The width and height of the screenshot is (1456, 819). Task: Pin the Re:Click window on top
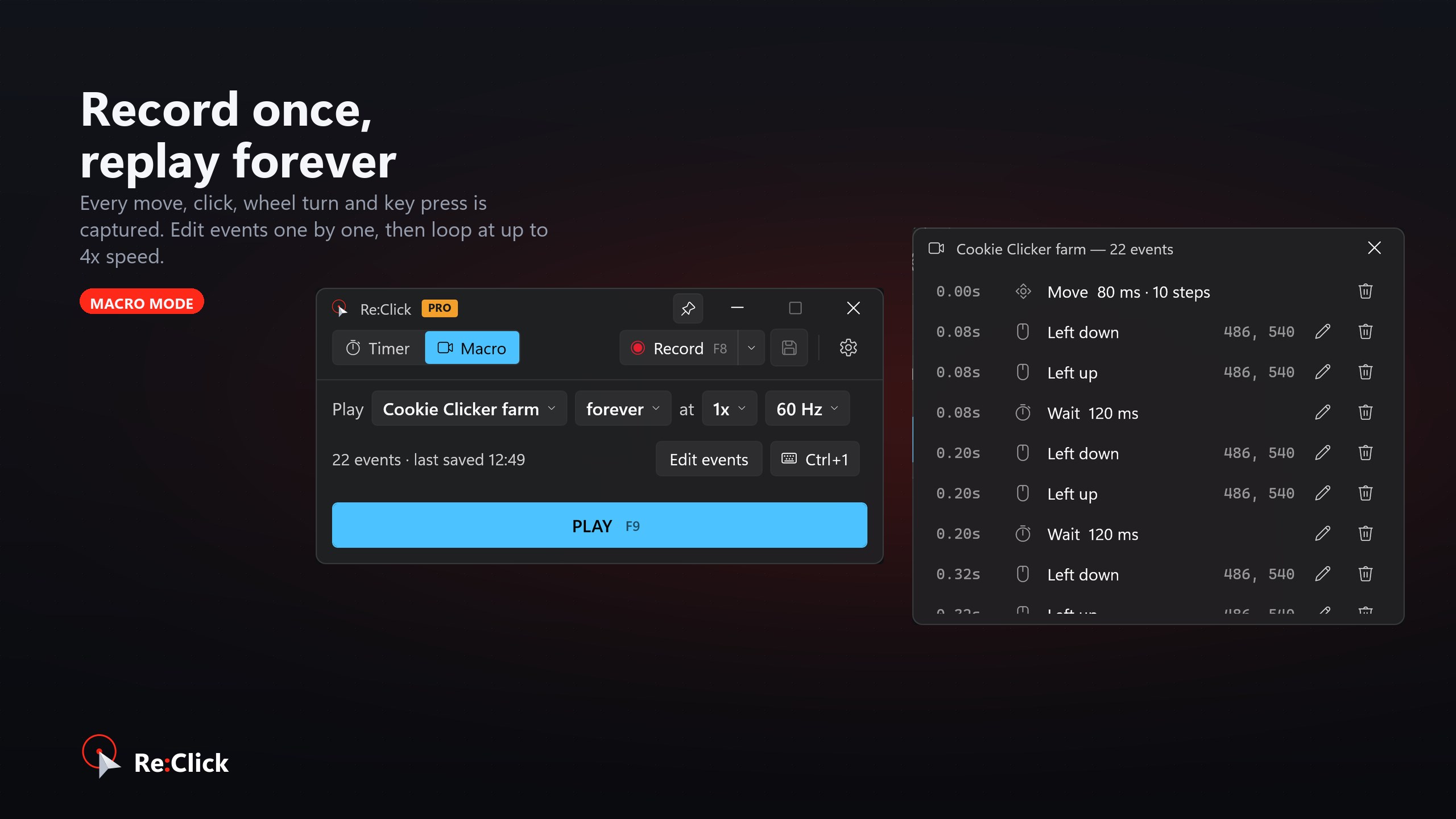[x=688, y=308]
